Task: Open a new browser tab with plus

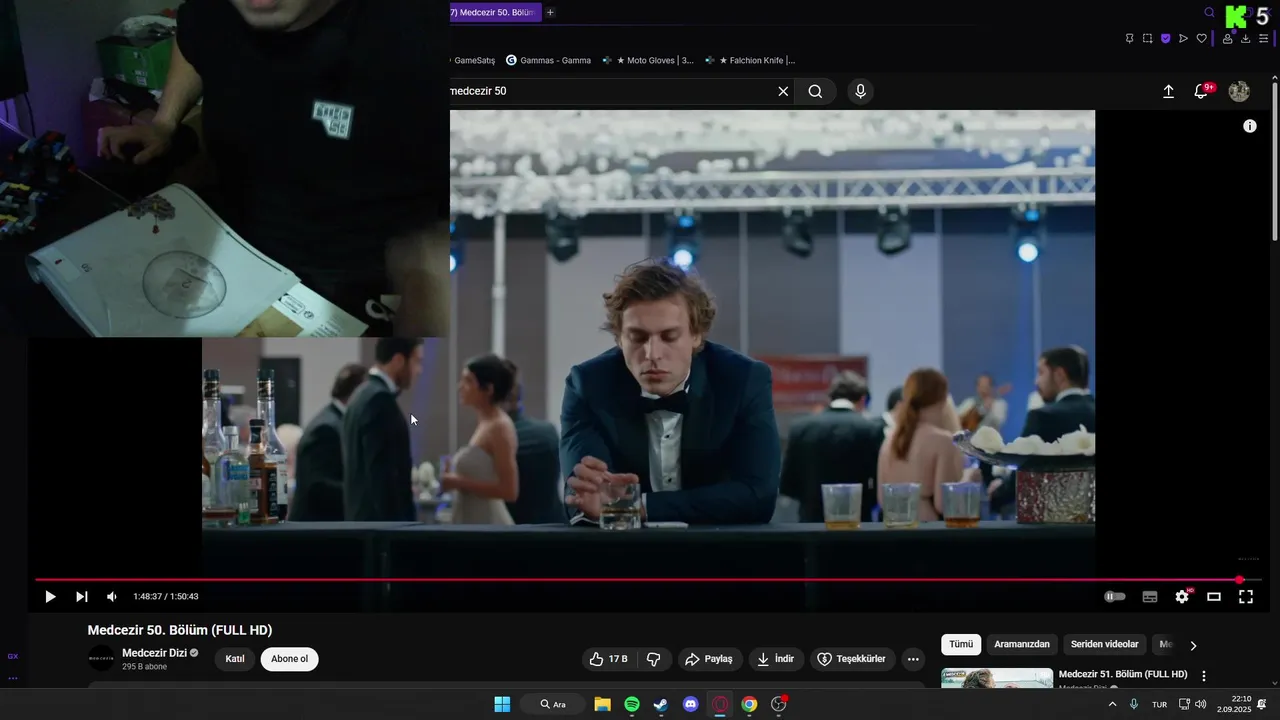Action: 550,12
